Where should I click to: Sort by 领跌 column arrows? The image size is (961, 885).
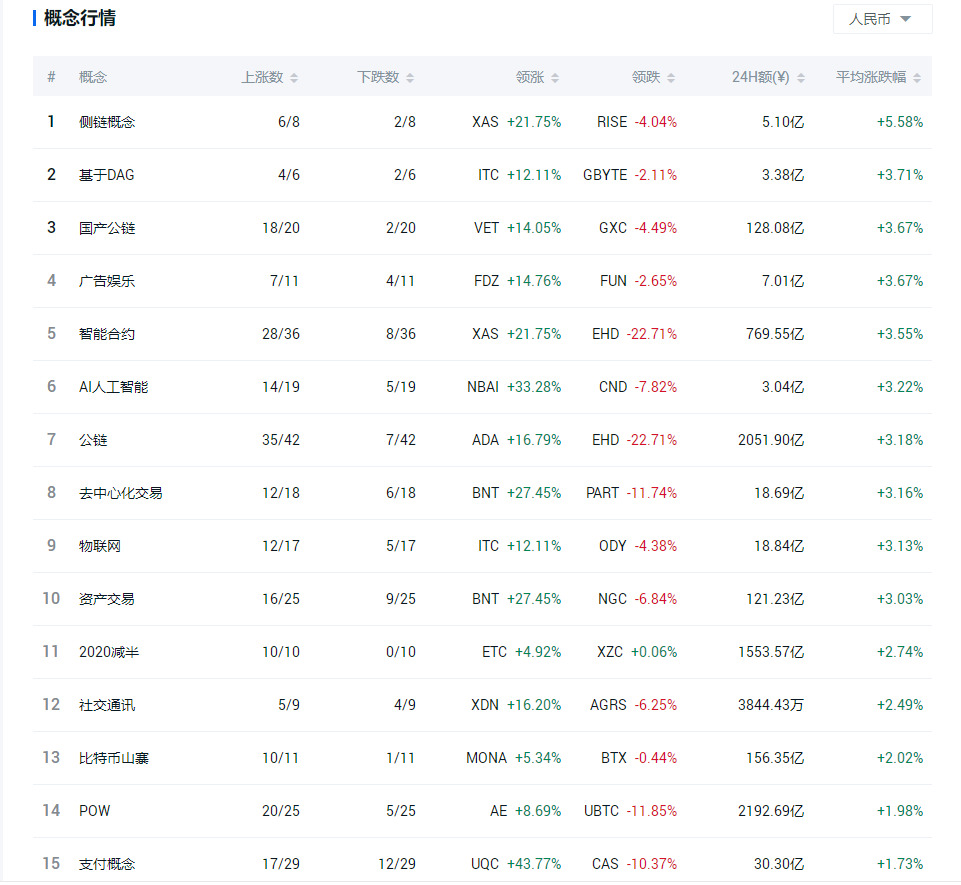671,78
